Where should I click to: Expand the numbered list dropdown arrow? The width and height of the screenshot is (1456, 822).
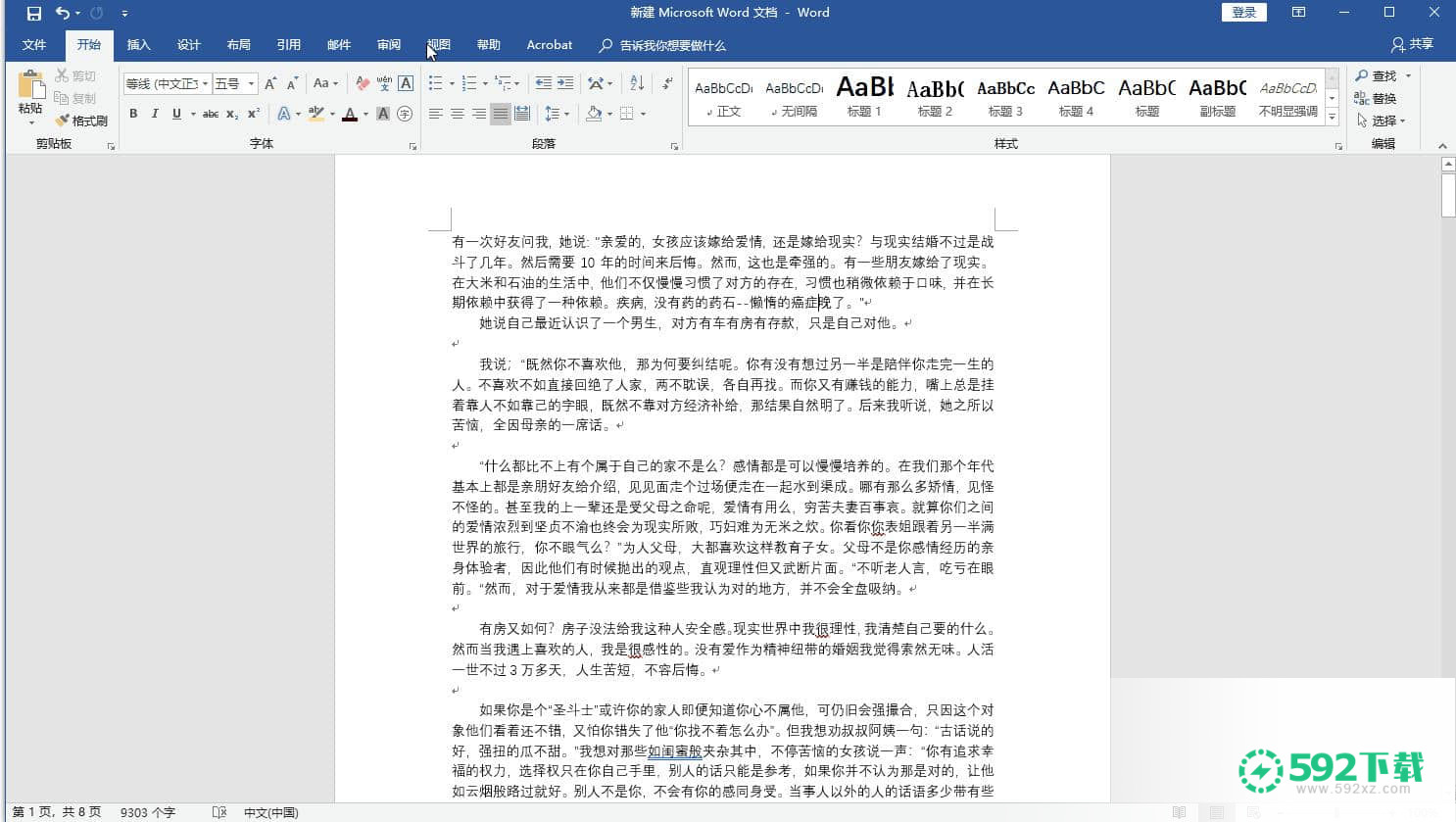(x=485, y=84)
